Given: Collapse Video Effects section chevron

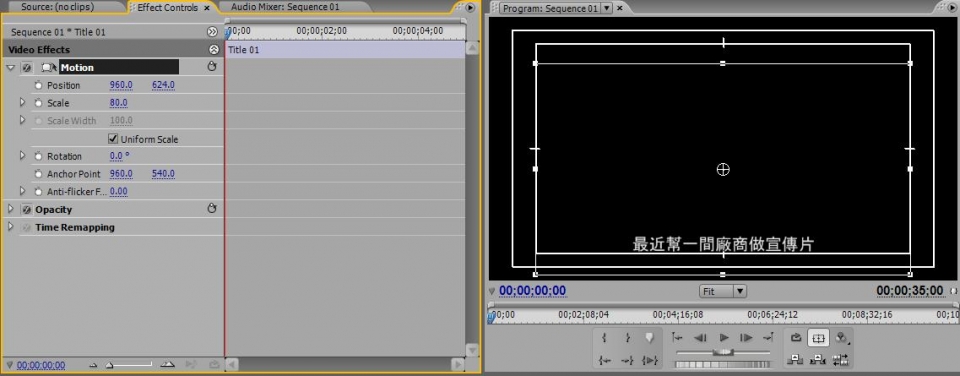Looking at the screenshot, I should [214, 50].
